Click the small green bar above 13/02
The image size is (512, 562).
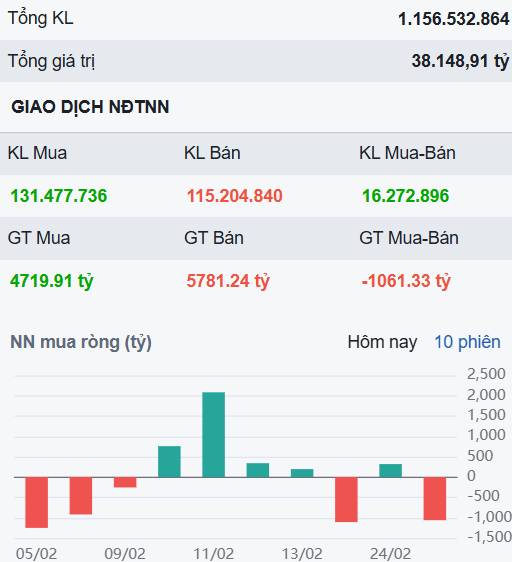[x=302, y=473]
